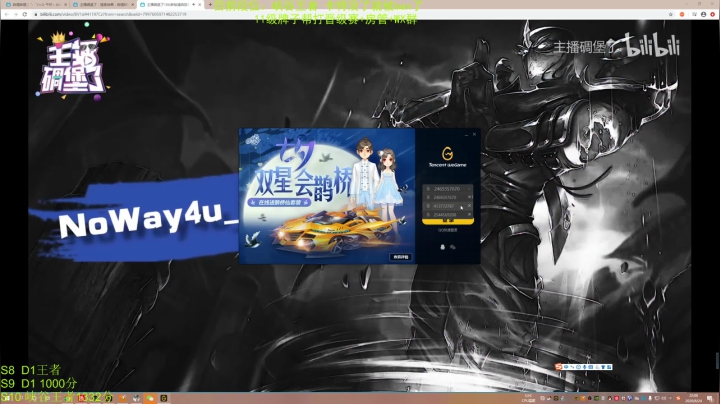Switch to the first bilibili browser tab

[34, 5]
